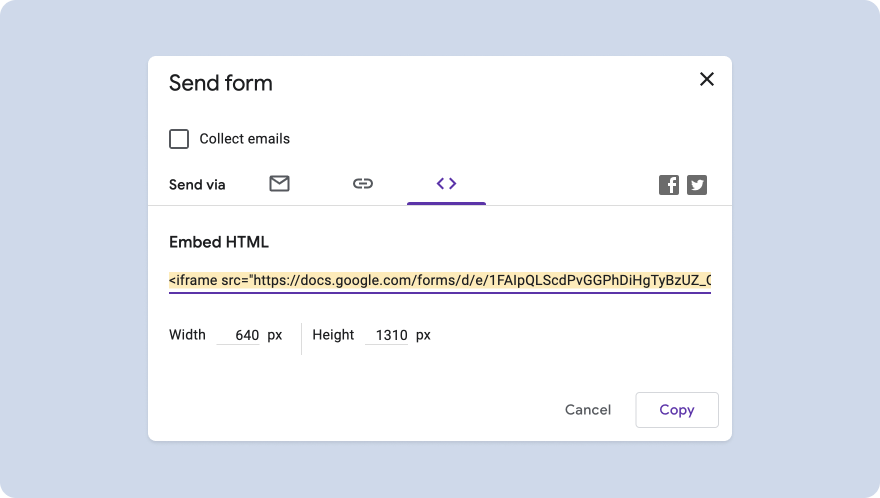
Task: Edit the Height value field
Action: point(387,335)
